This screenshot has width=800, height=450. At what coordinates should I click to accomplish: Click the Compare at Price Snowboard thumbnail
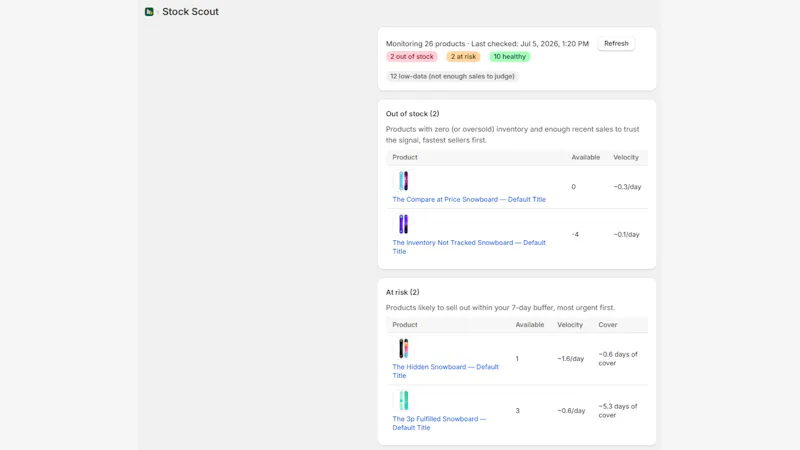403,181
